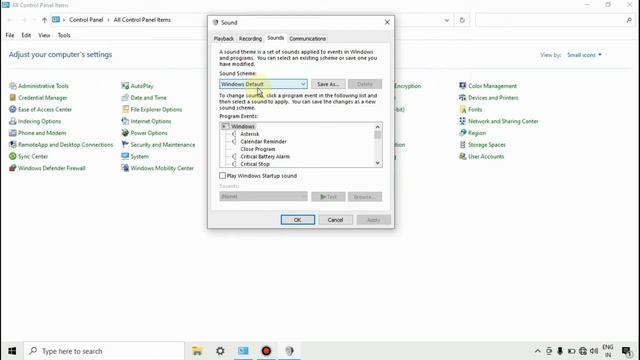
Task: Expand the View by Small icons dropdown
Action: 584,55
